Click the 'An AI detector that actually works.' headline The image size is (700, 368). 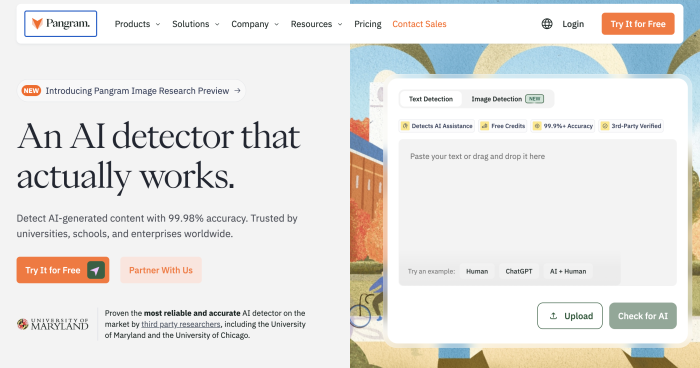pos(158,156)
